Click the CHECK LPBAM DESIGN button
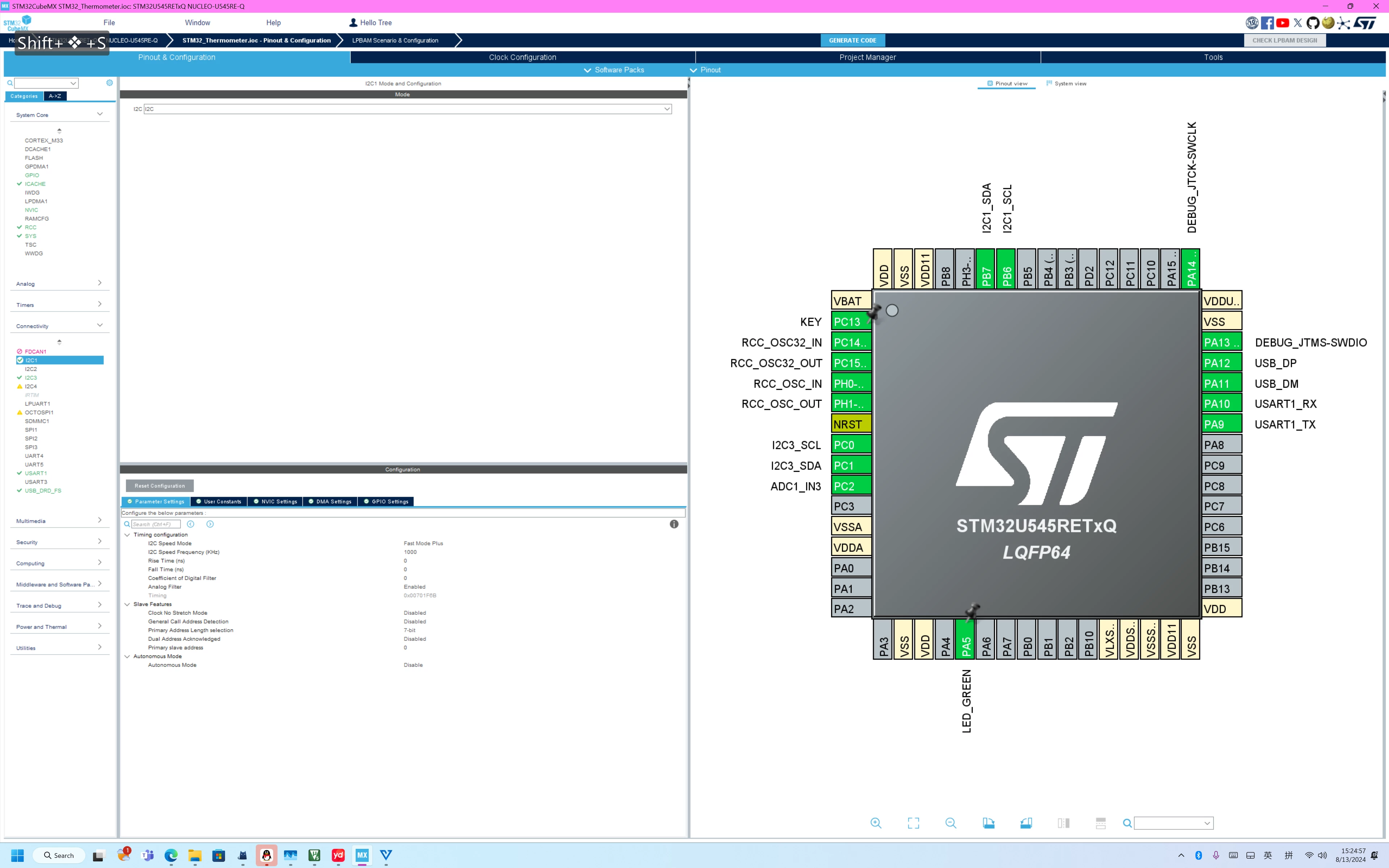This screenshot has height=868, width=1389. click(x=1284, y=40)
